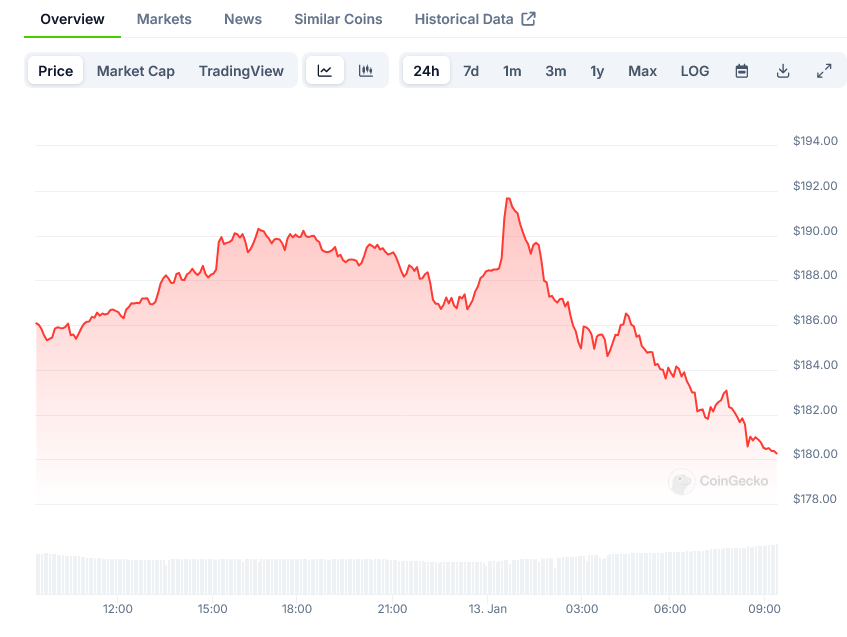Image resolution: width=847 pixels, height=637 pixels.
Task: Go to the News tab
Action: [243, 19]
